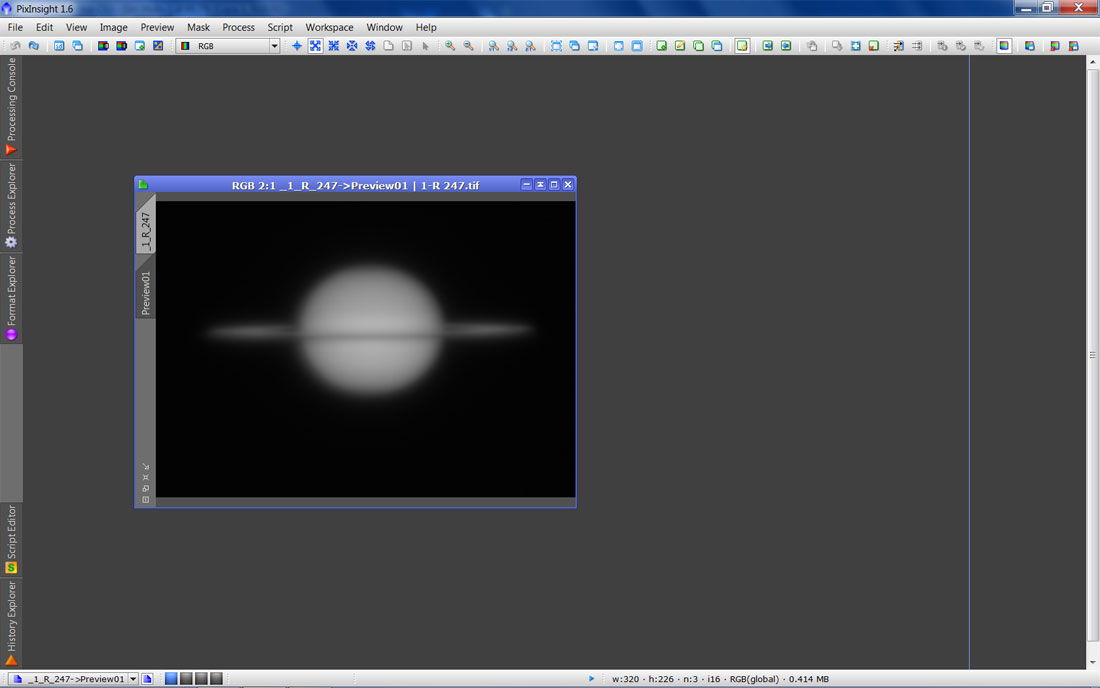Image resolution: width=1100 pixels, height=688 pixels.
Task: Open the File menu
Action: coord(15,27)
